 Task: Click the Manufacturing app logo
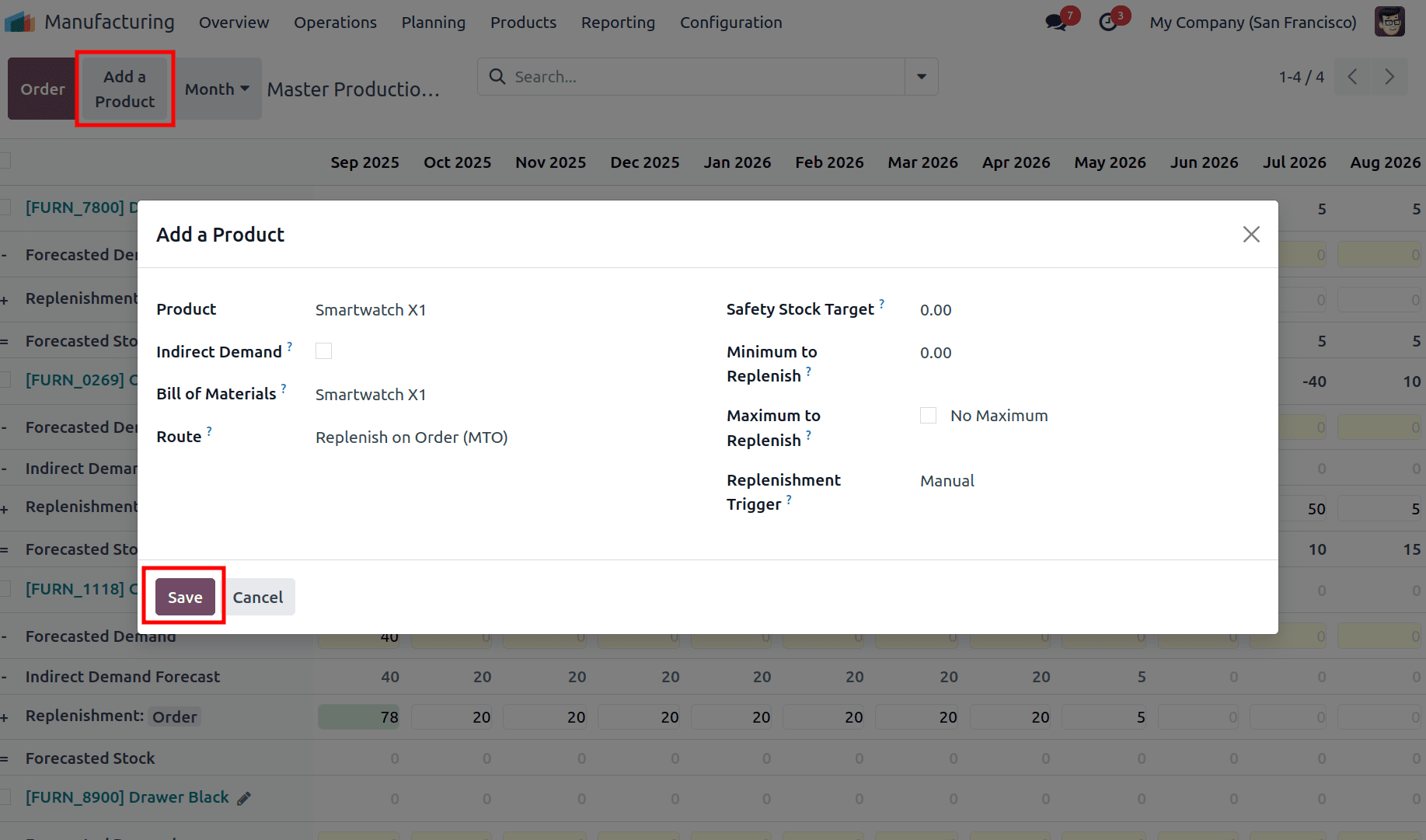click(x=20, y=21)
